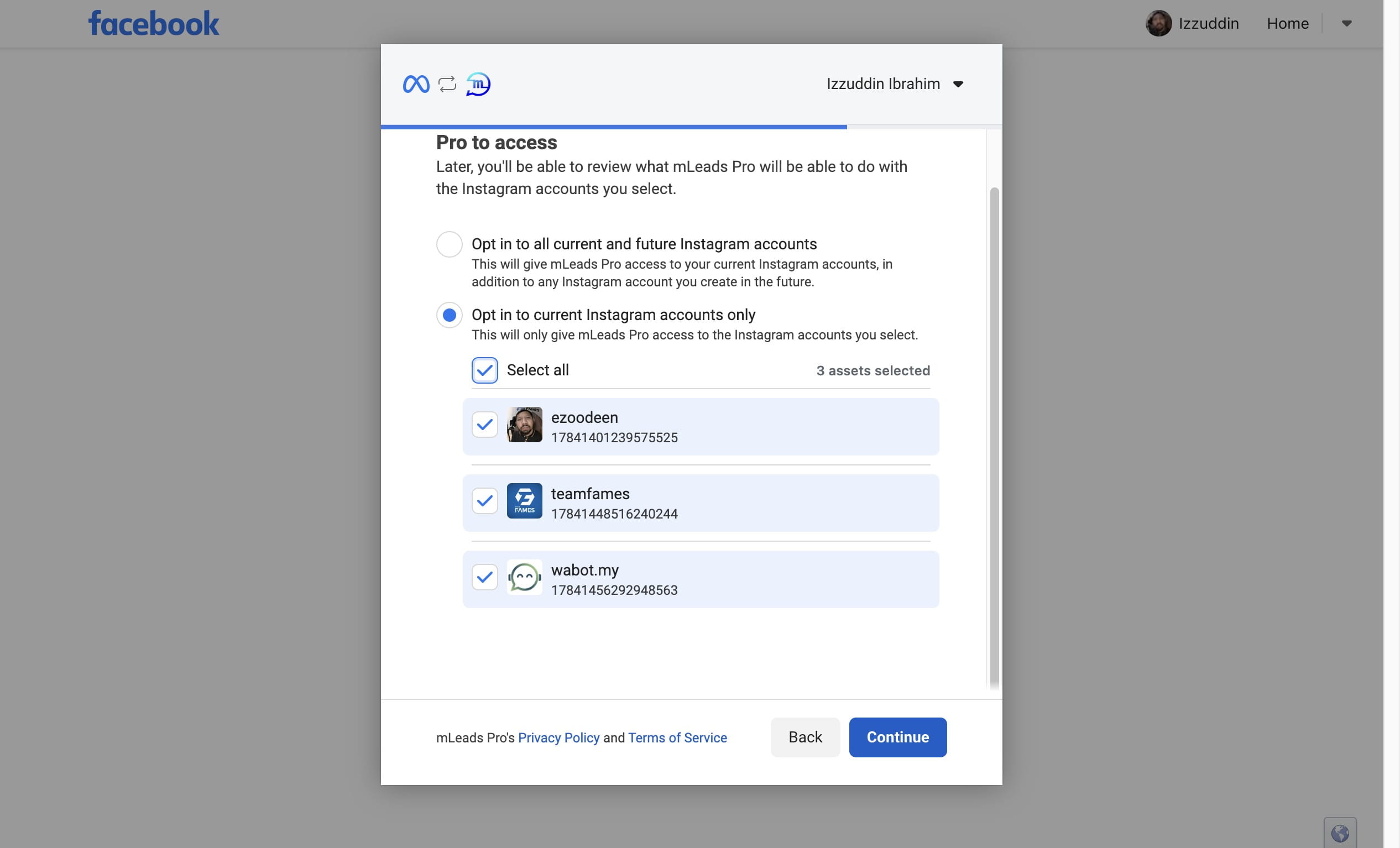
Task: Click the mLeads Pro app icon
Action: (478, 84)
